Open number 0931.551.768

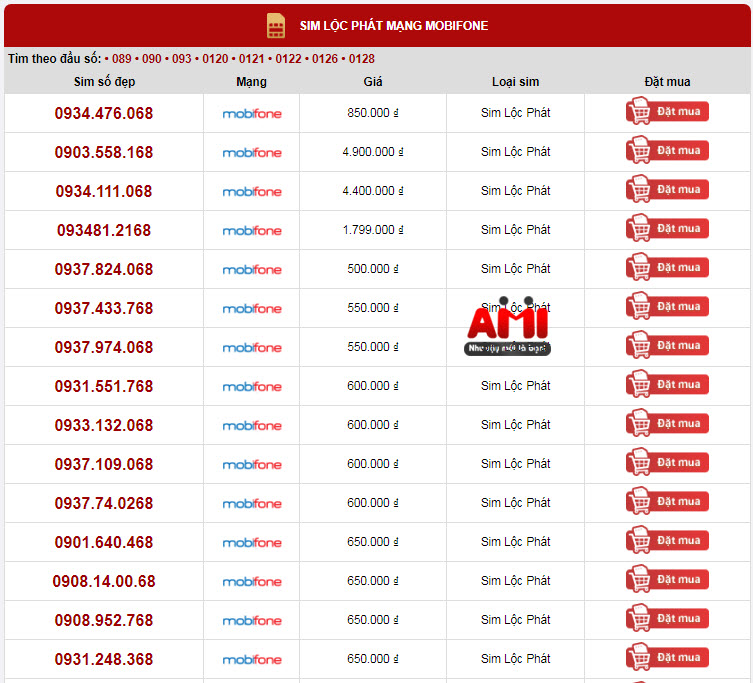click(104, 386)
